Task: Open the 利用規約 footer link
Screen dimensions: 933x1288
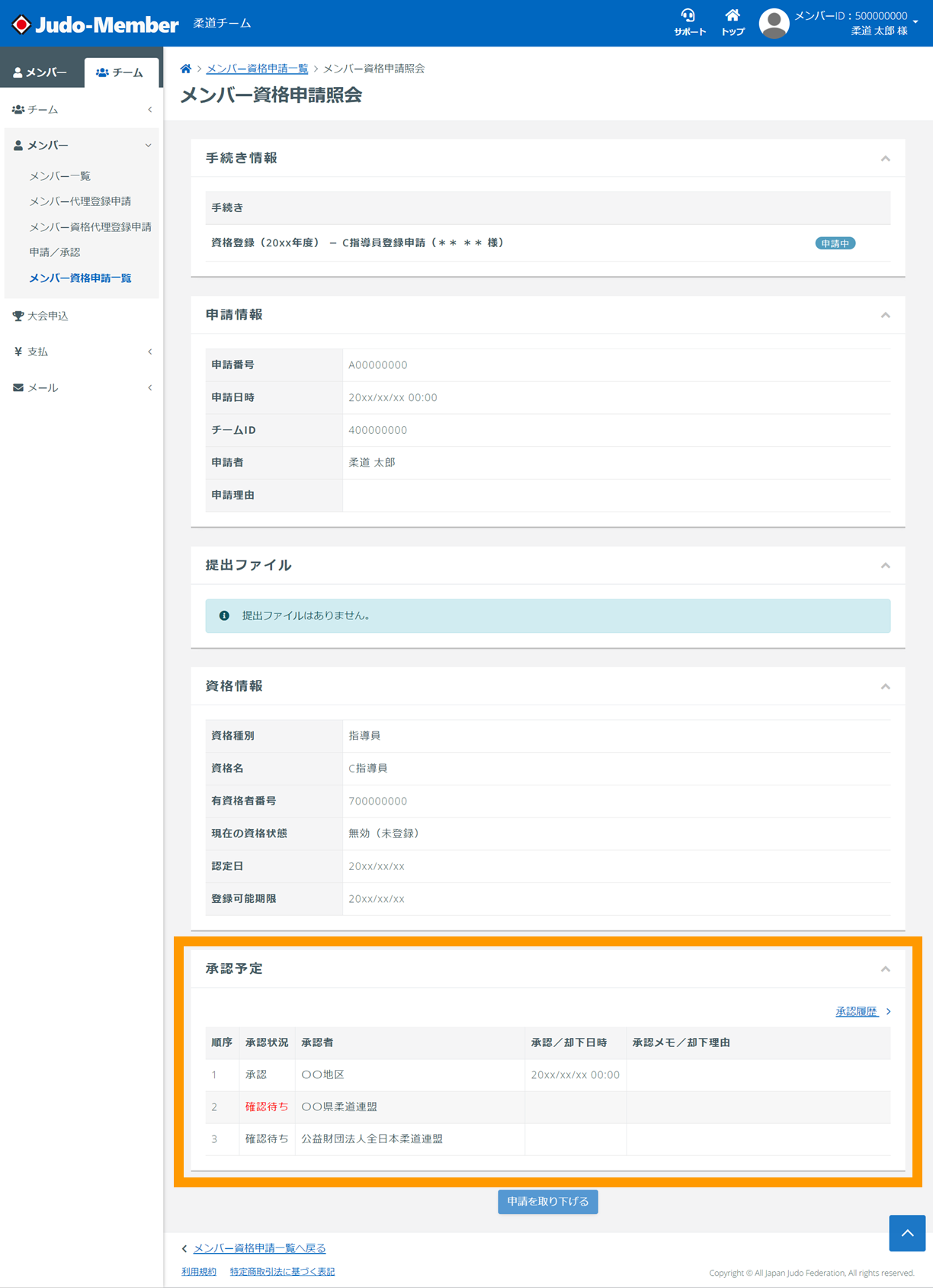Action: click(x=199, y=1272)
